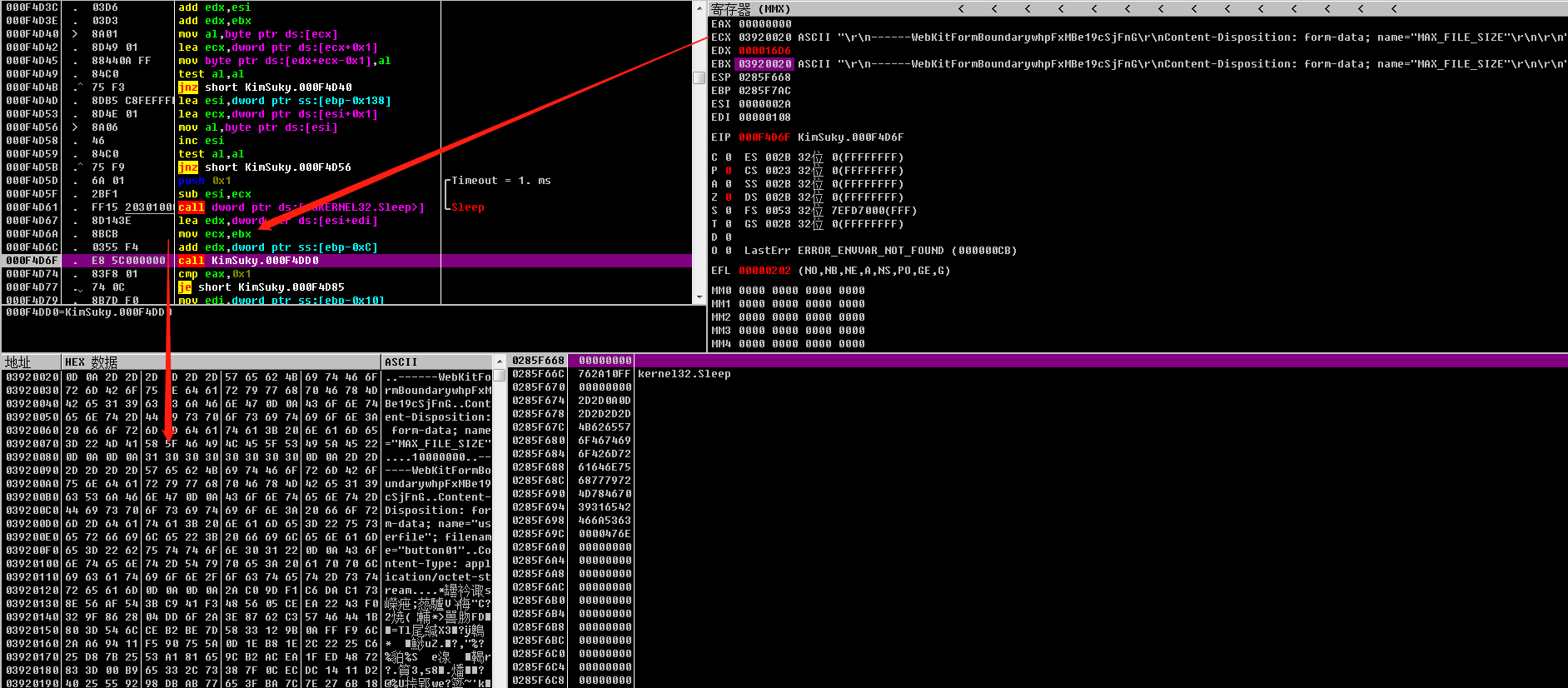
Task: Click the hex dump scrollbar up arrow
Action: (x=500, y=362)
